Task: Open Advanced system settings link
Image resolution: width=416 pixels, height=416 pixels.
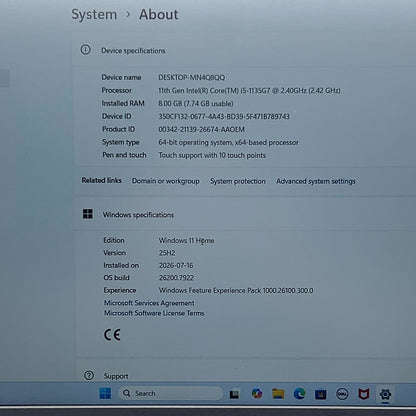Action: click(x=316, y=181)
